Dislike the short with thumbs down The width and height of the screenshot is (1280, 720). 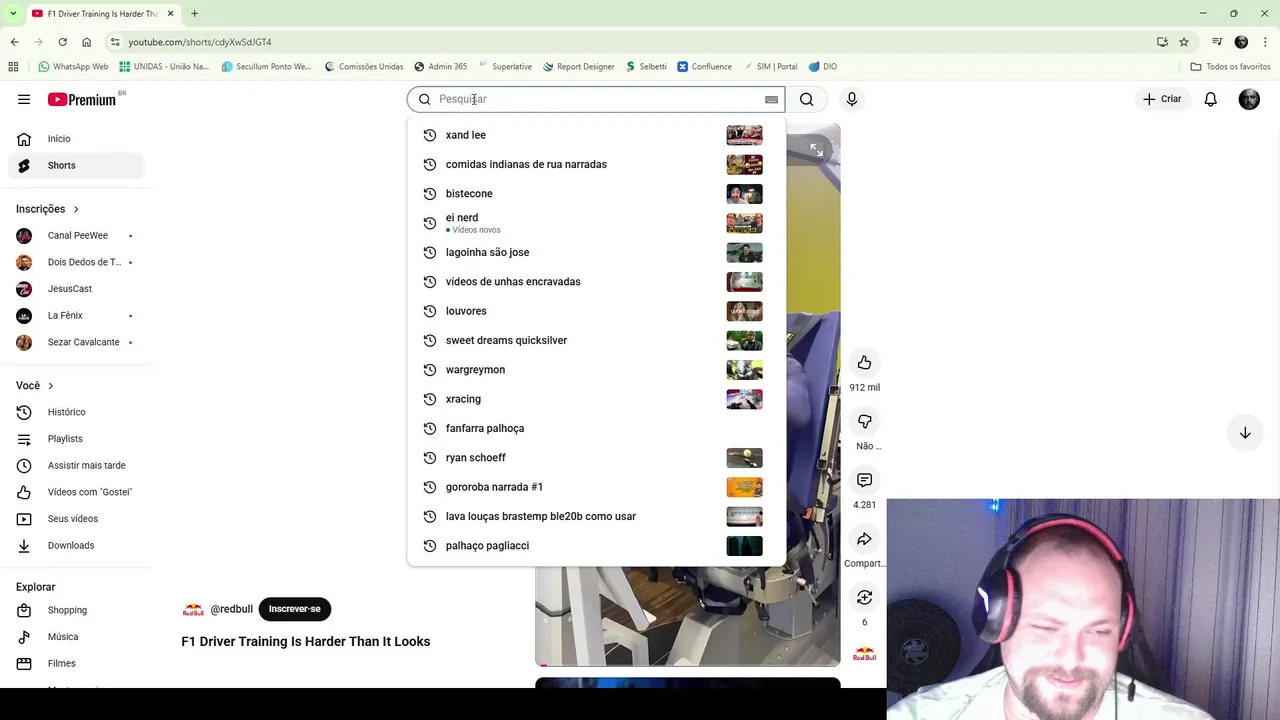coord(864,422)
